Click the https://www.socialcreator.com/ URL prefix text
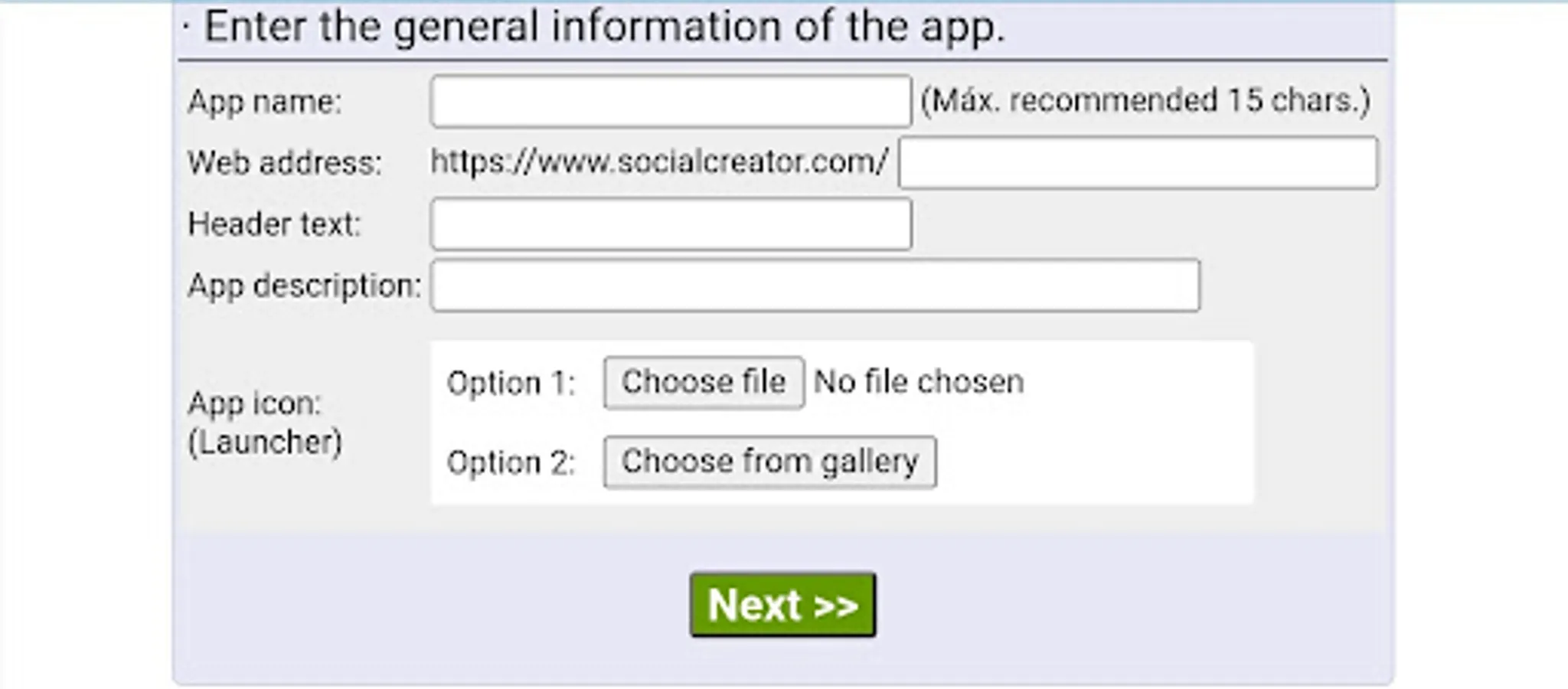 (659, 162)
